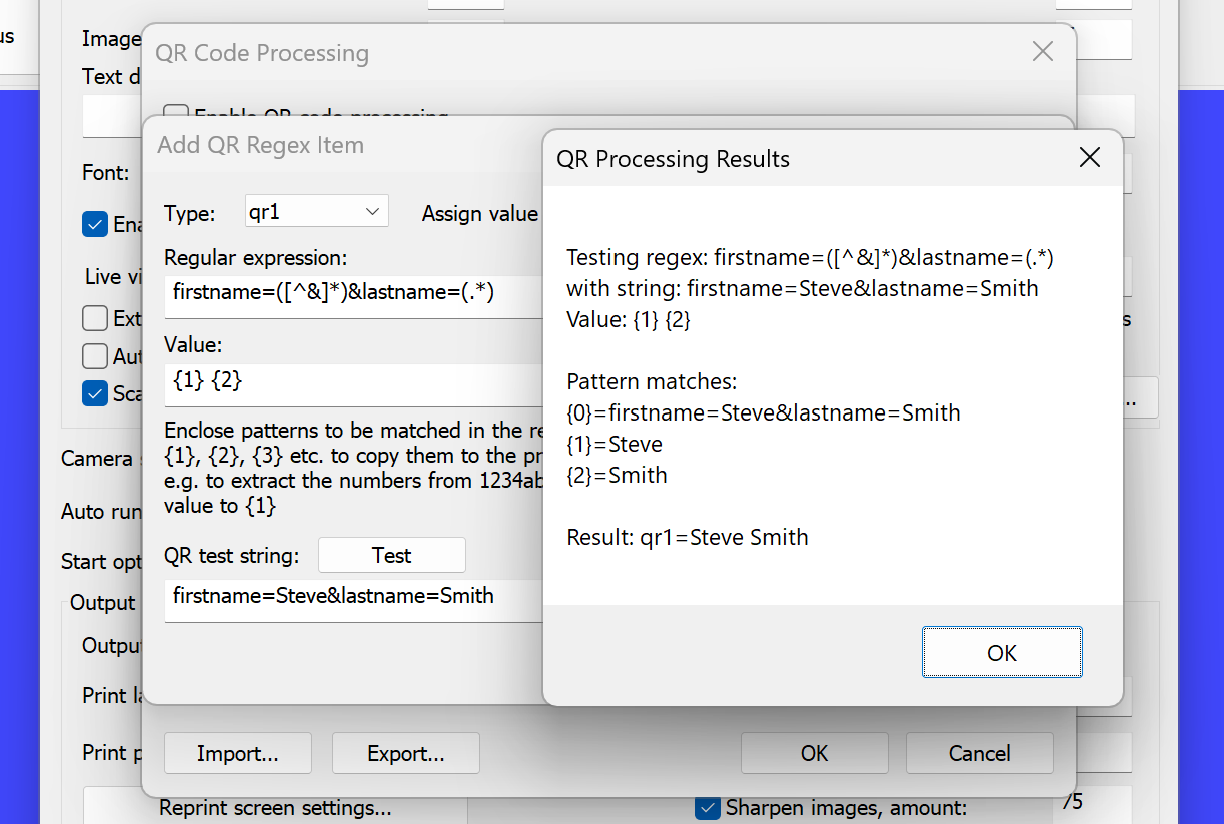The width and height of the screenshot is (1224, 824).
Task: Close the QR Code Processing window
Action: pos(1042,52)
